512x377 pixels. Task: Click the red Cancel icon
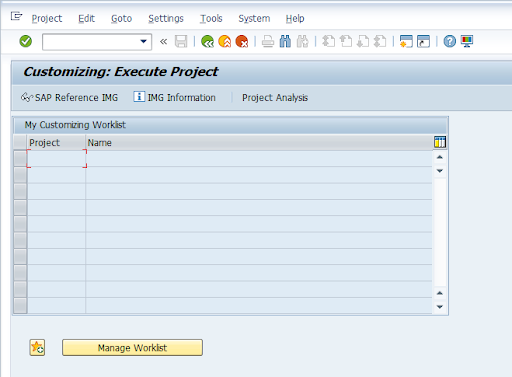[x=242, y=42]
